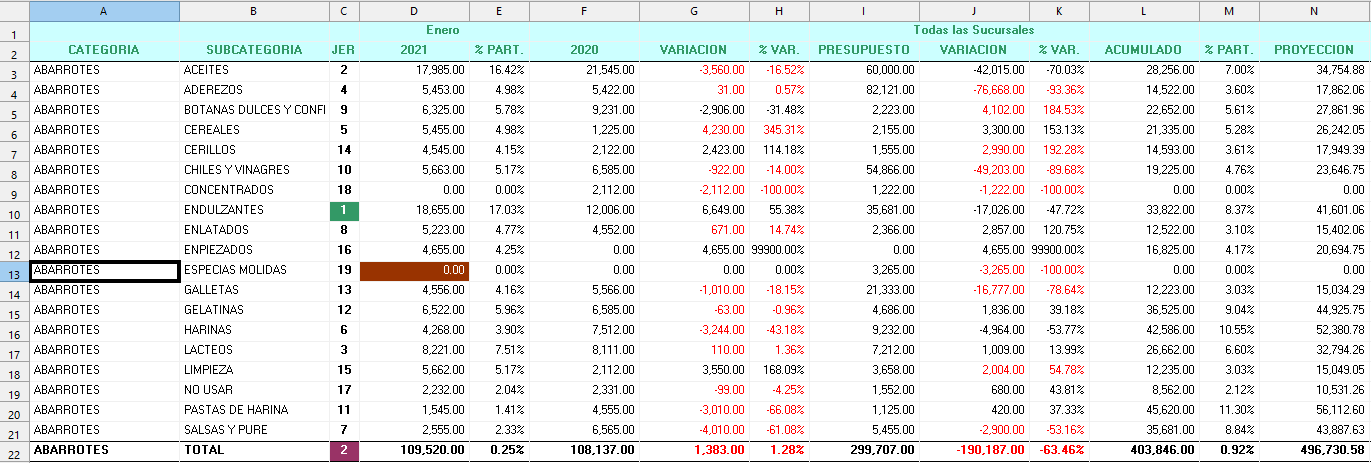Screen dimensions: 1371x463
Task: Click the purple-highlighted cell in the TOTAL row
Action: 344,450
